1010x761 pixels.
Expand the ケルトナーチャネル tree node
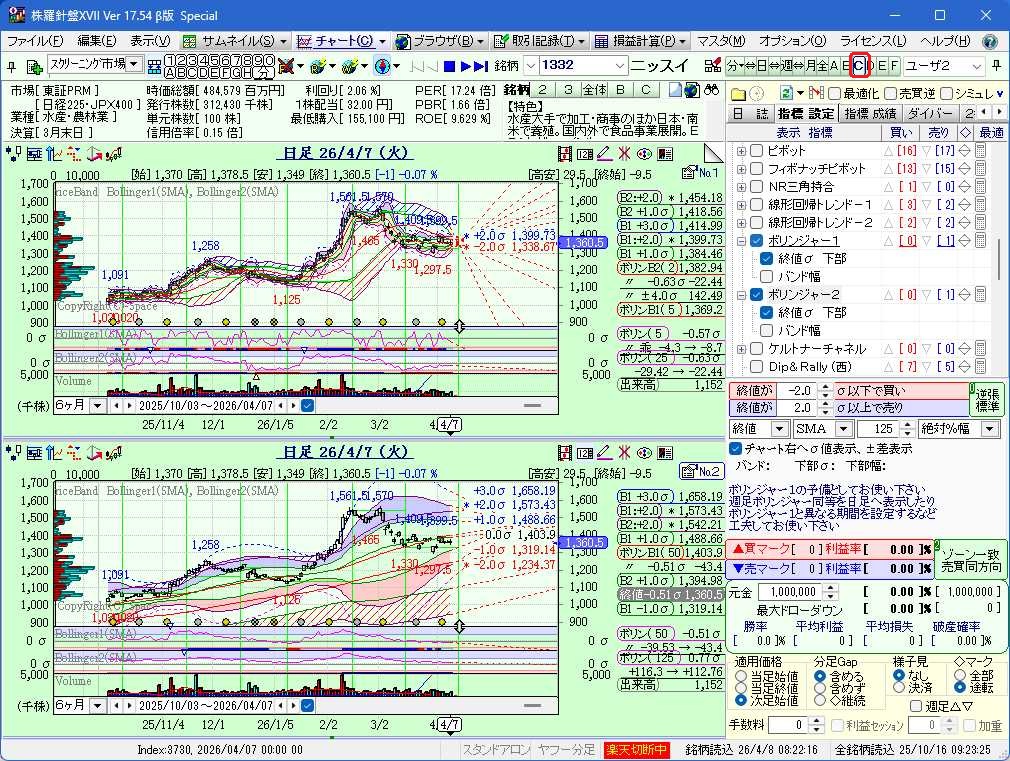741,349
